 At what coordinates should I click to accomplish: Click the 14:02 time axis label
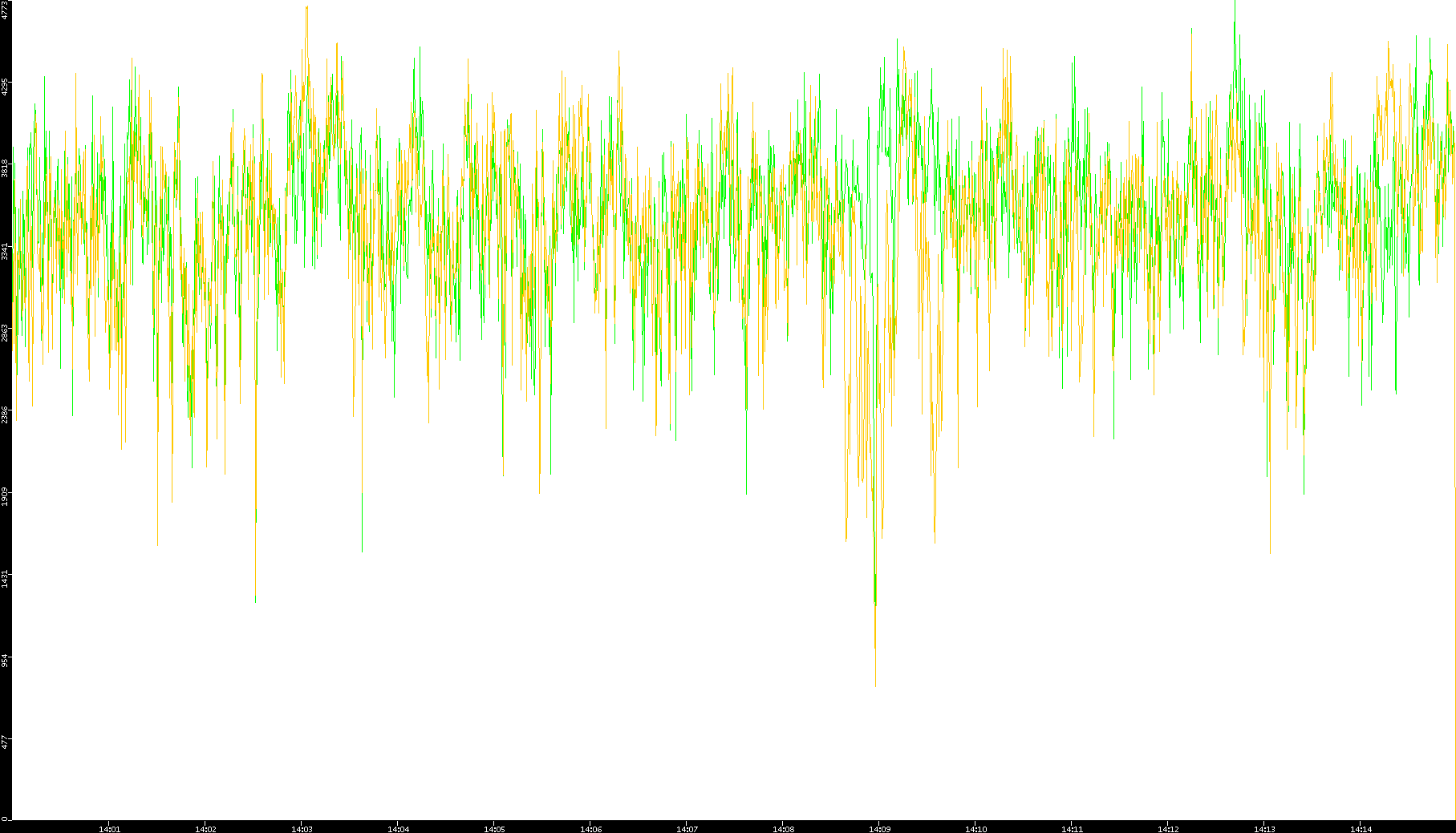pyautogui.click(x=205, y=828)
